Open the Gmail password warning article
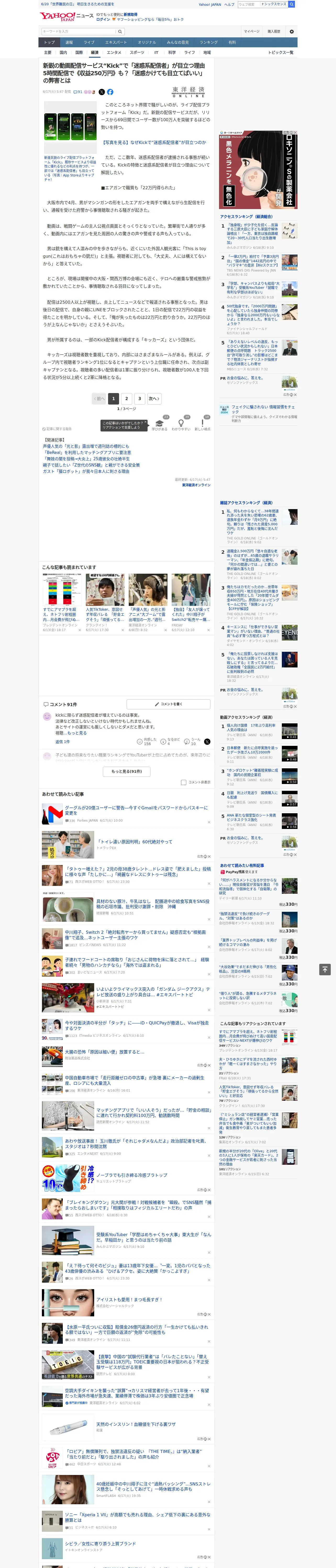Screen dimensions: 336x1568 coord(136,810)
